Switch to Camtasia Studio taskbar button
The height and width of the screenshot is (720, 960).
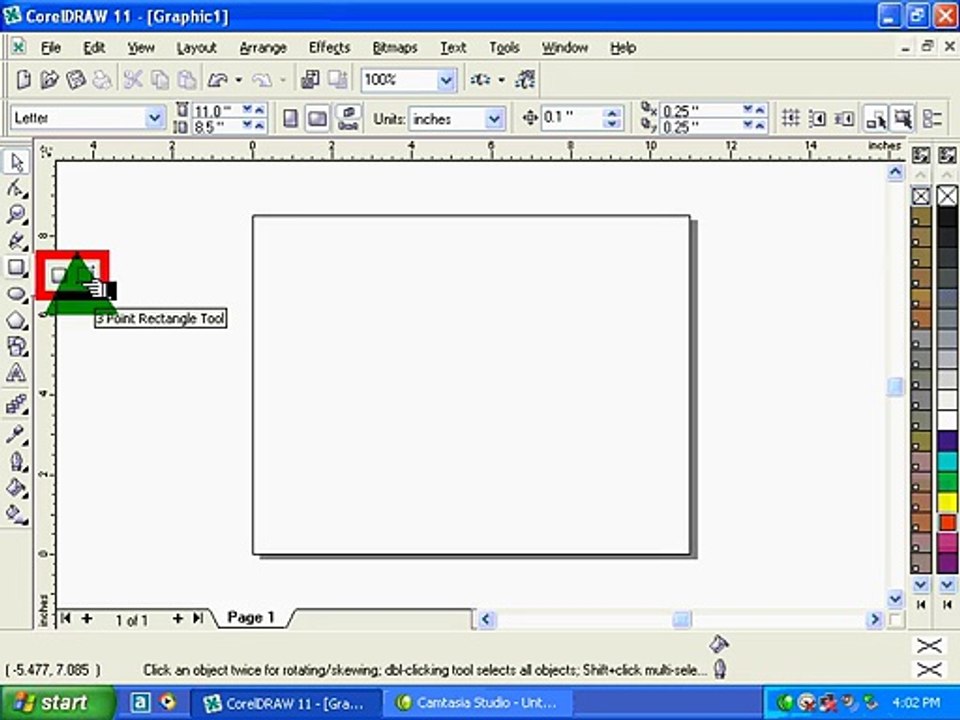point(478,703)
